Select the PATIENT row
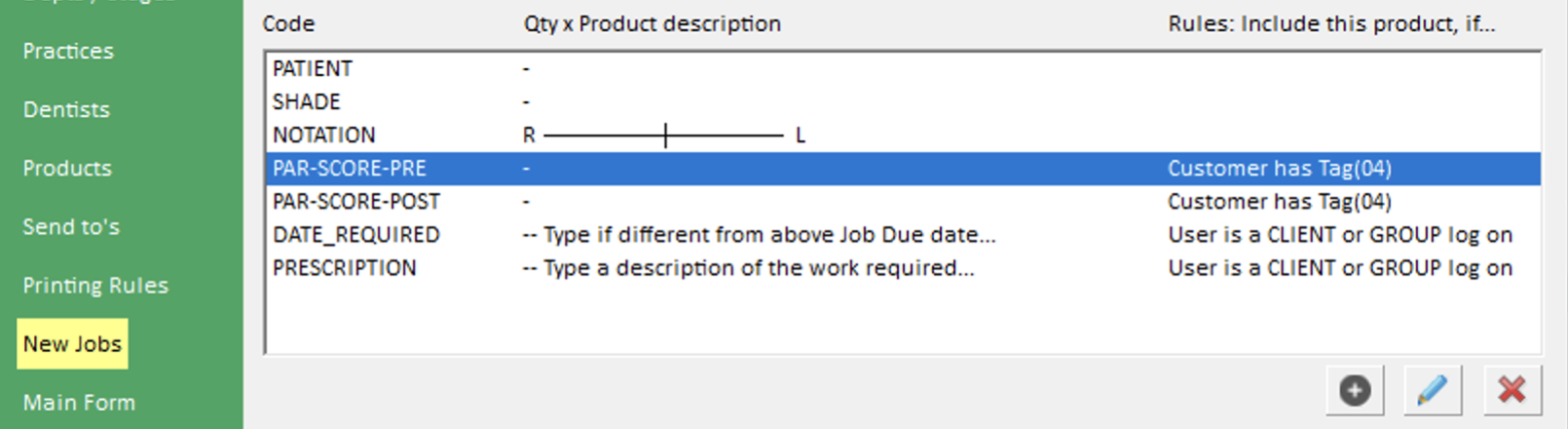The width and height of the screenshot is (1568, 429). click(x=313, y=69)
